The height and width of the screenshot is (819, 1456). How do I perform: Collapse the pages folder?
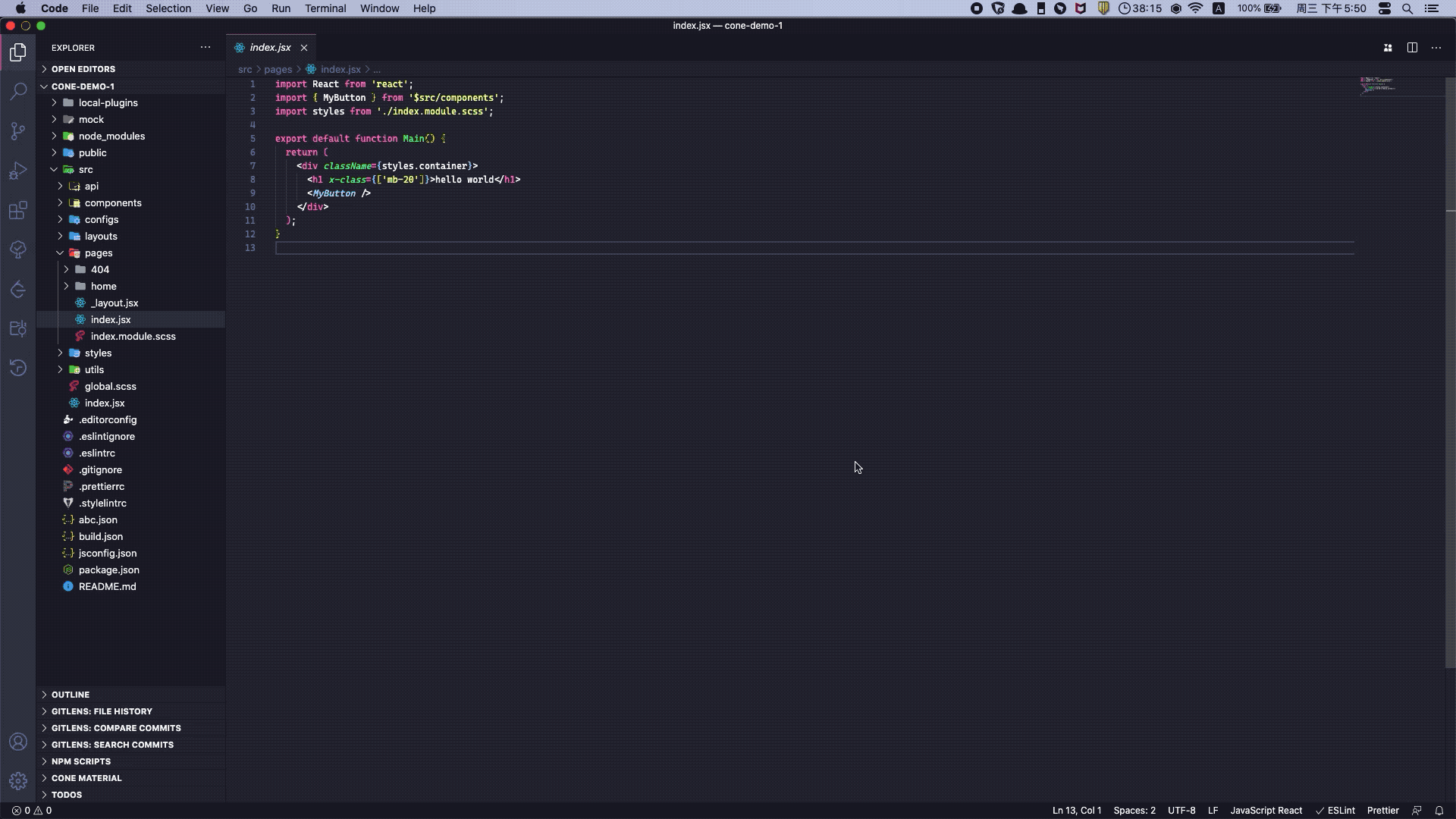click(x=99, y=253)
